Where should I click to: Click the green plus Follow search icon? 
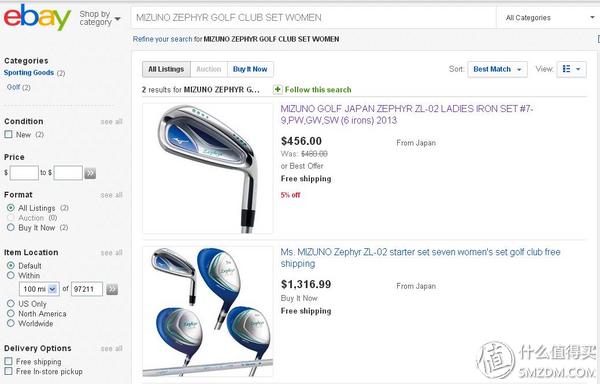click(277, 89)
